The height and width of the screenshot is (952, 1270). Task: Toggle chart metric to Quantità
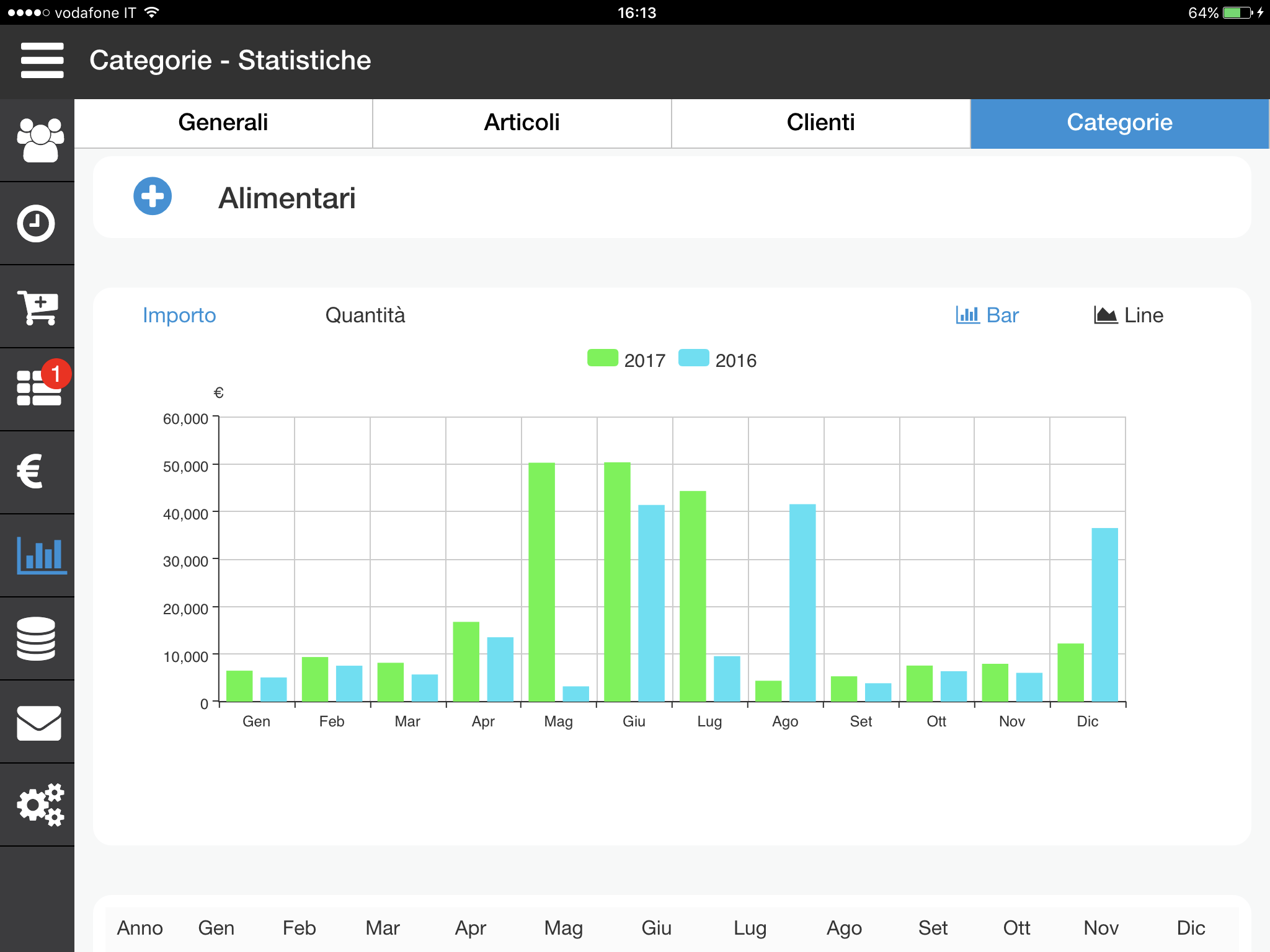[365, 315]
